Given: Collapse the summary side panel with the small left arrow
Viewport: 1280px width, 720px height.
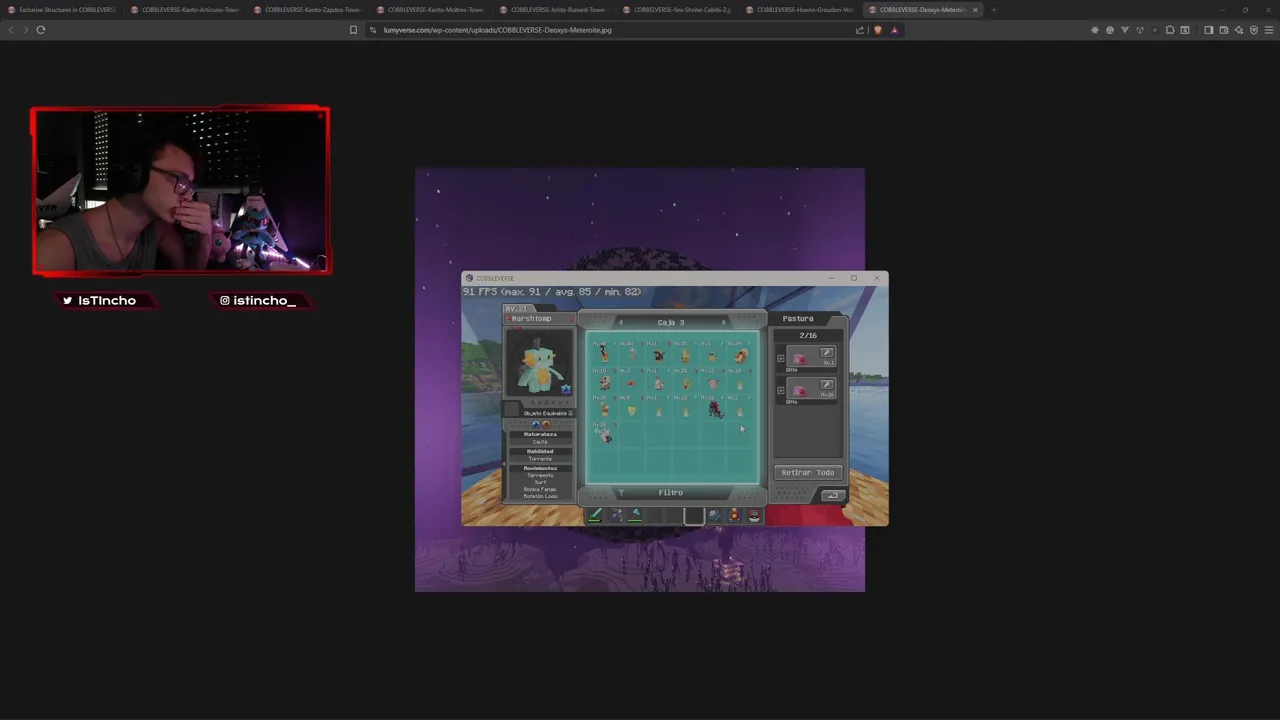Looking at the screenshot, I should click(503, 466).
